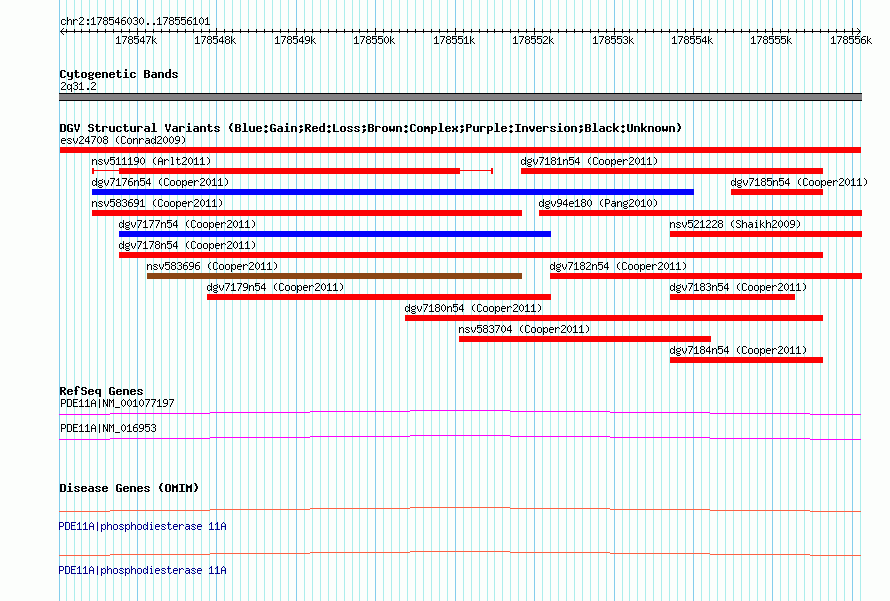
Task: Click the red dgv7183n54 loss bar
Action: 732,297
